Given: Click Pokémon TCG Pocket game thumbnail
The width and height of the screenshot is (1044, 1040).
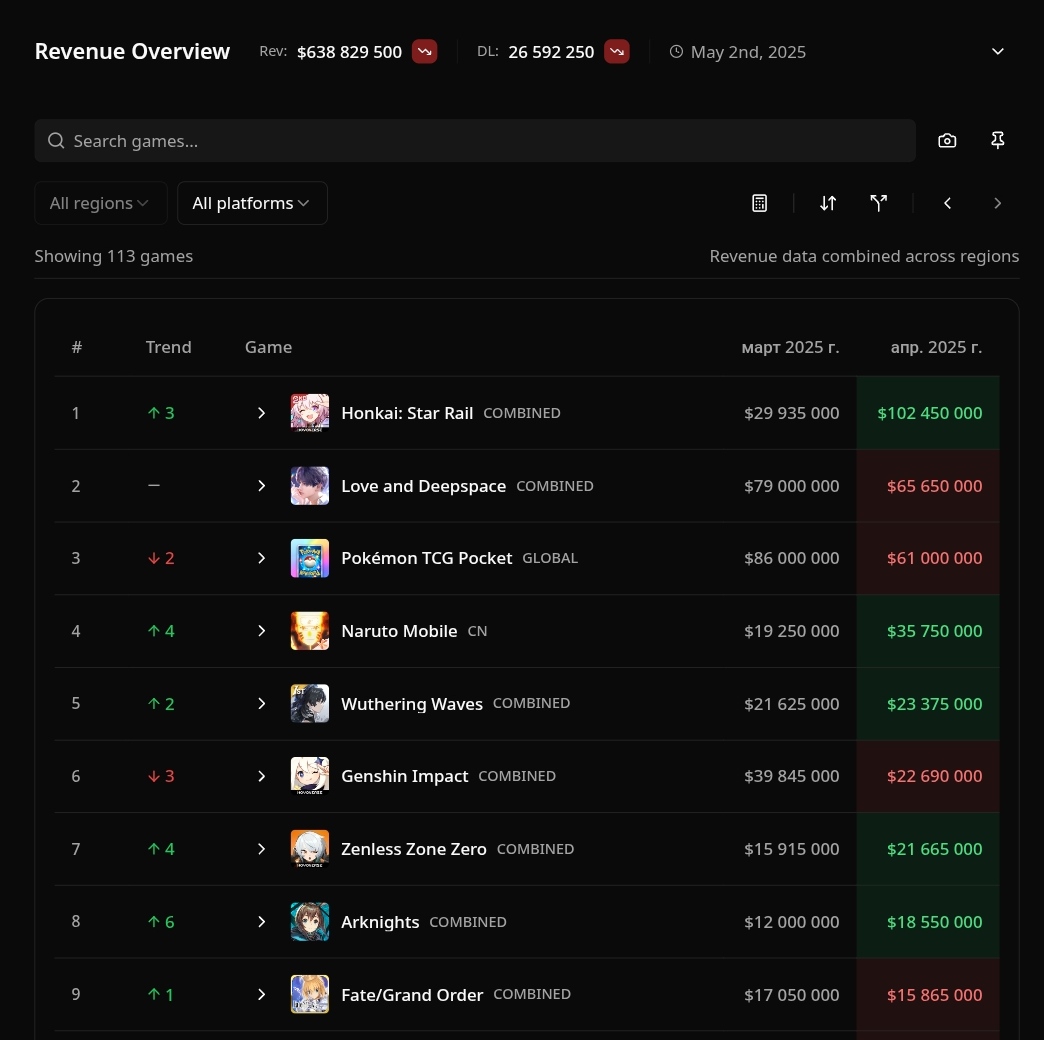Looking at the screenshot, I should (x=310, y=558).
